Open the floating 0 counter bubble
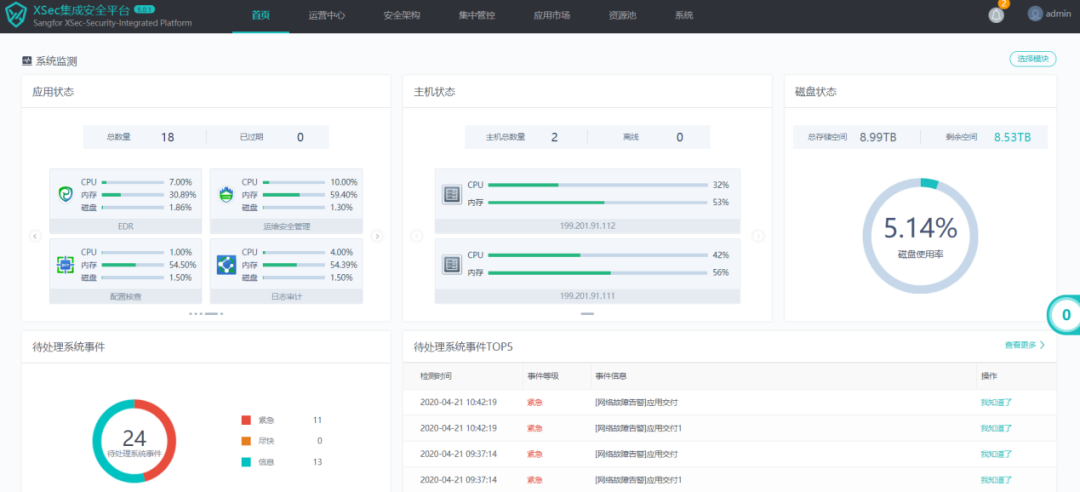 1065,315
